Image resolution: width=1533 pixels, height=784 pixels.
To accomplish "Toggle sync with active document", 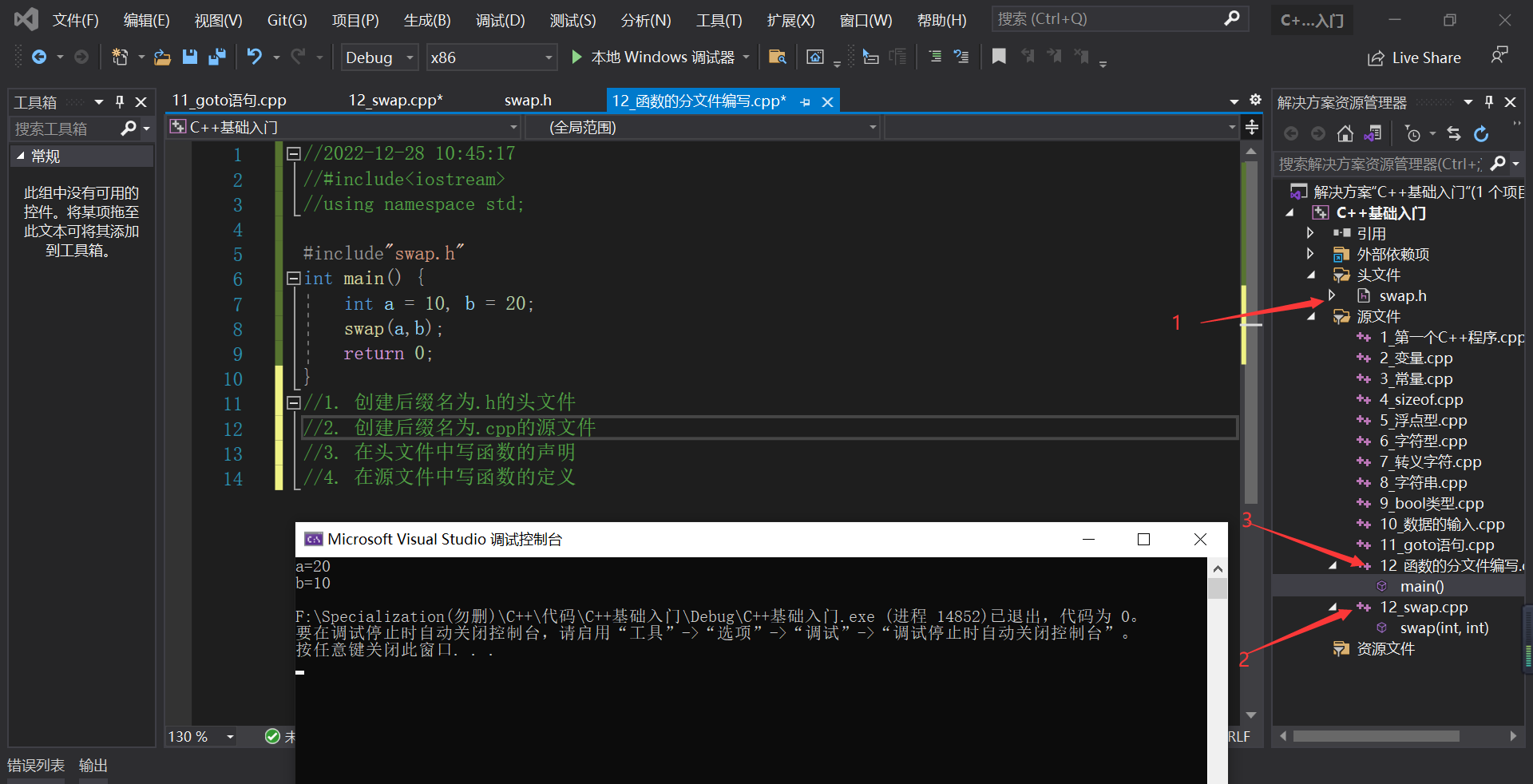I will tap(1454, 133).
